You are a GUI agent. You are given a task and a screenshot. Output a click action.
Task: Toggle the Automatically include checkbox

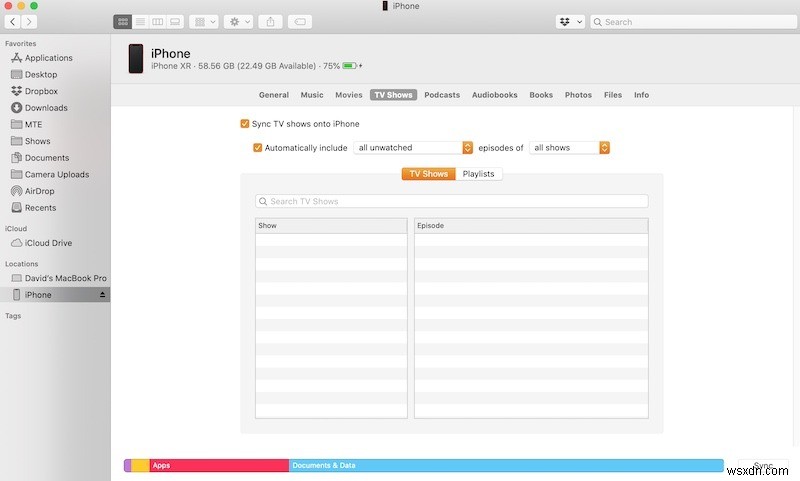[x=258, y=148]
